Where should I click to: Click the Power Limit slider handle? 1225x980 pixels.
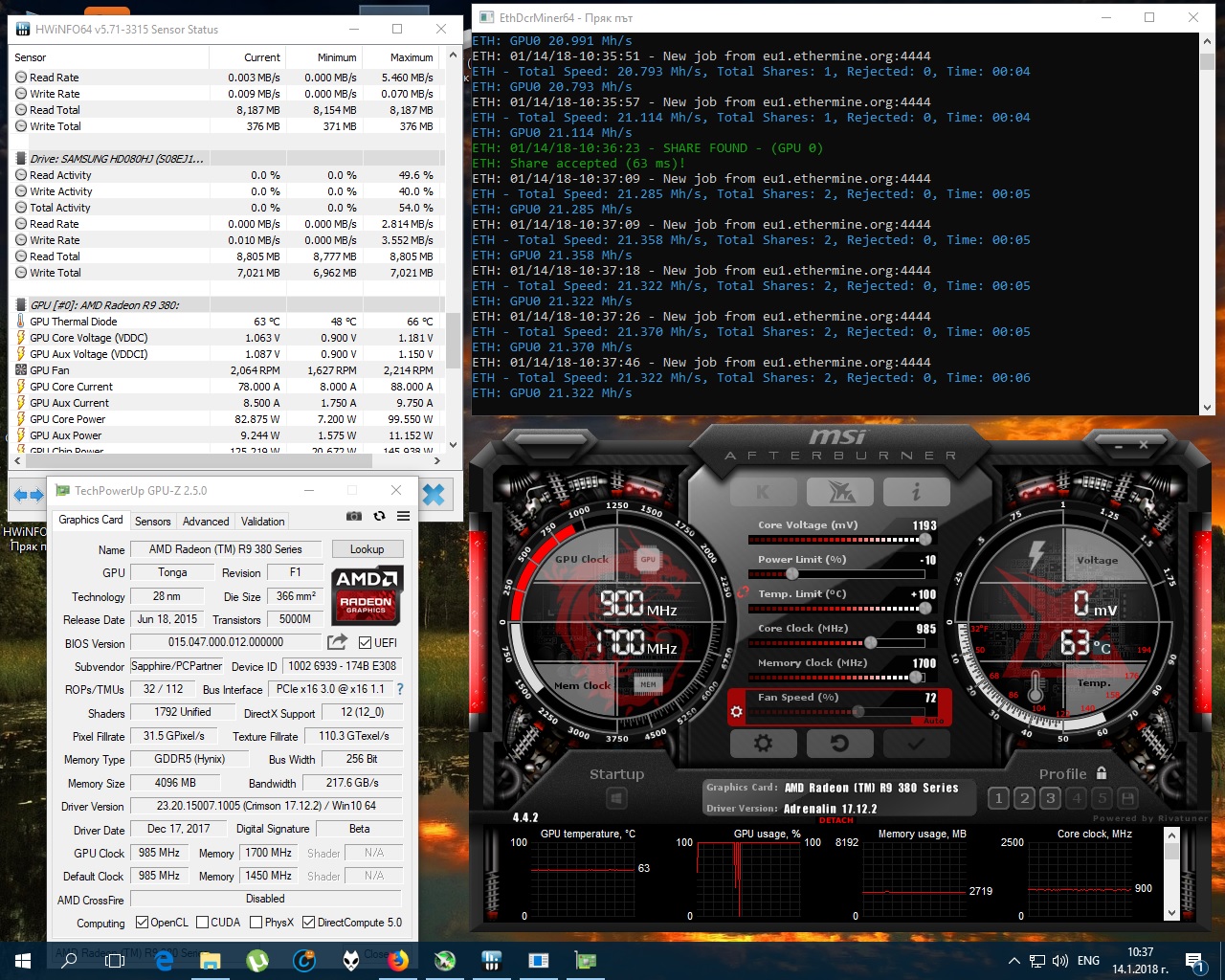(x=792, y=574)
